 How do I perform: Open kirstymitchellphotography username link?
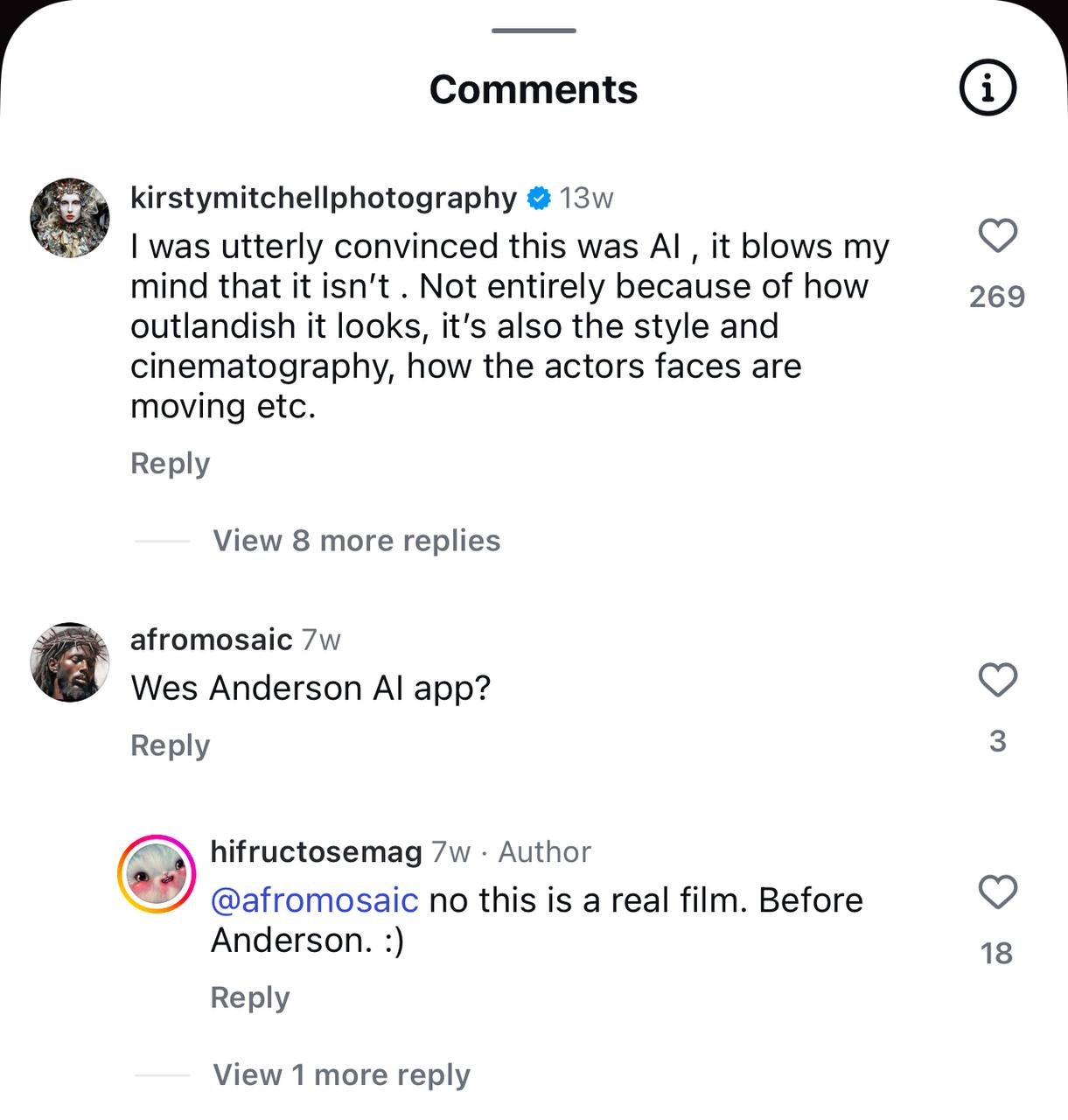pos(324,198)
